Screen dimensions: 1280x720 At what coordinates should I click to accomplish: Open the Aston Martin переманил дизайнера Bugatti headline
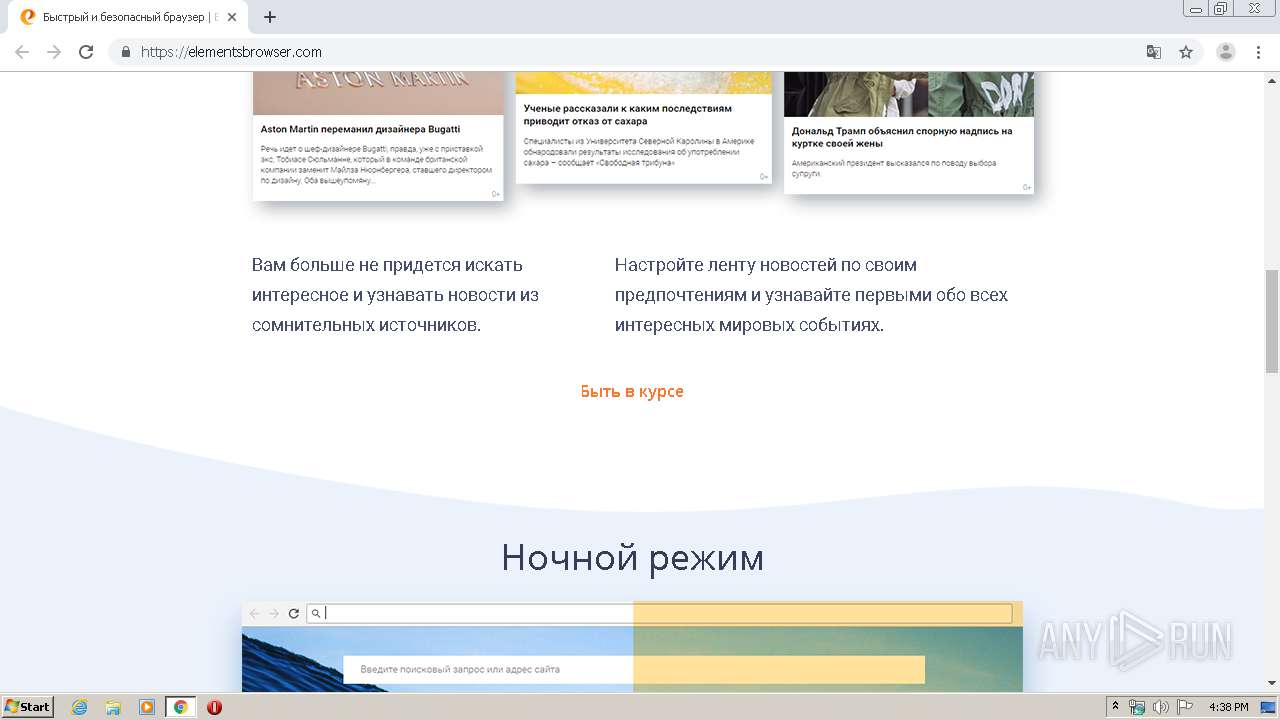tap(360, 129)
